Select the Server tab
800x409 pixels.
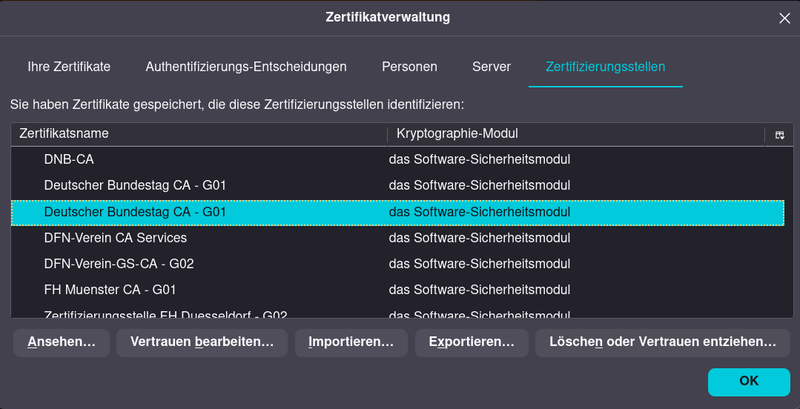point(491,67)
